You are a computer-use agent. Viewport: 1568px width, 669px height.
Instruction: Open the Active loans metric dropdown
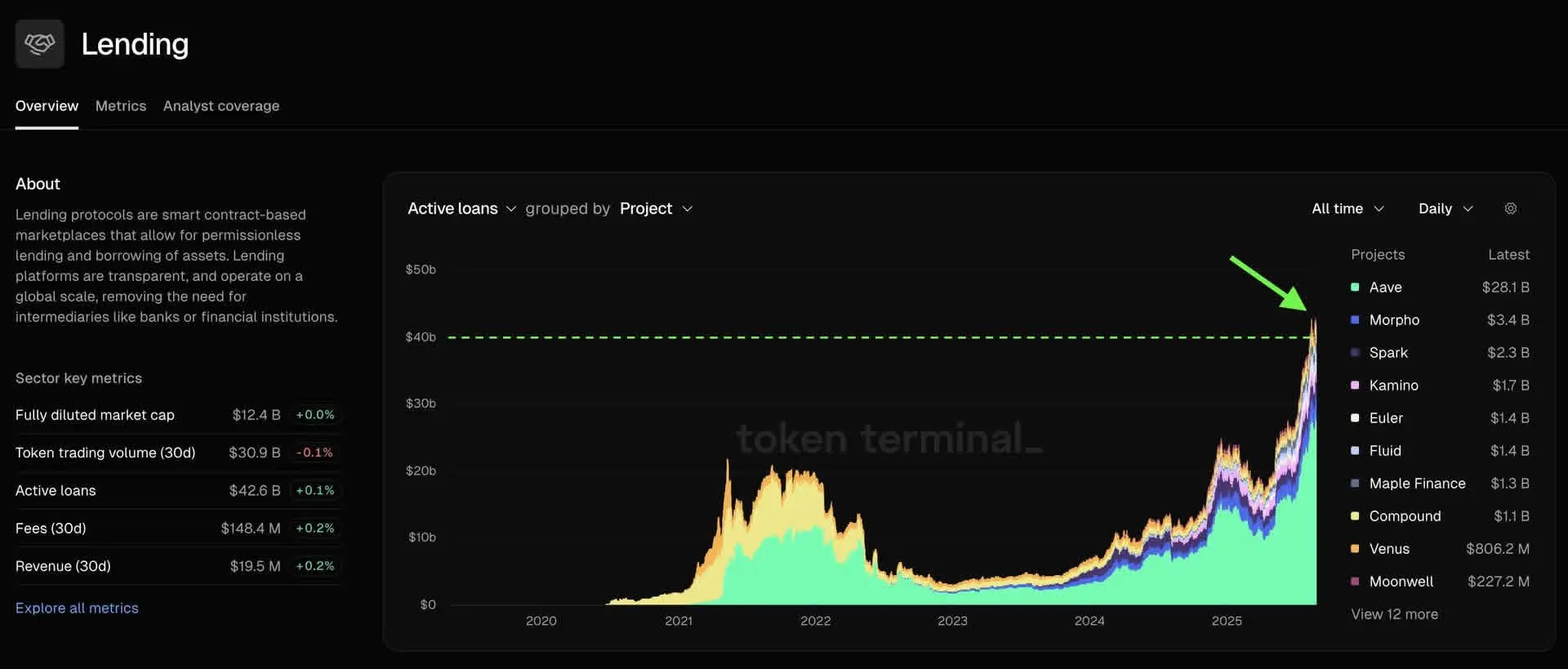click(x=461, y=208)
